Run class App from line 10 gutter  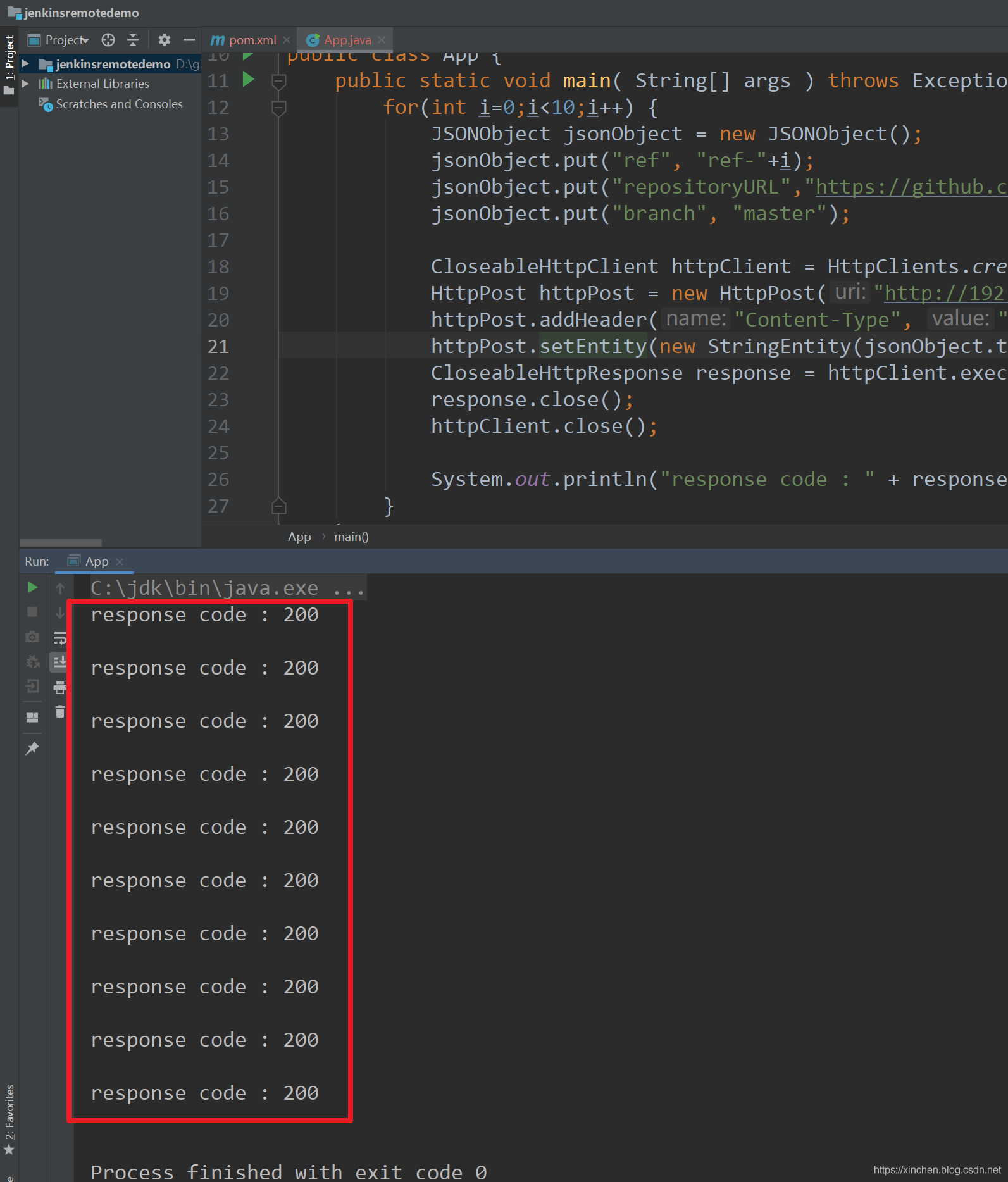(x=249, y=56)
